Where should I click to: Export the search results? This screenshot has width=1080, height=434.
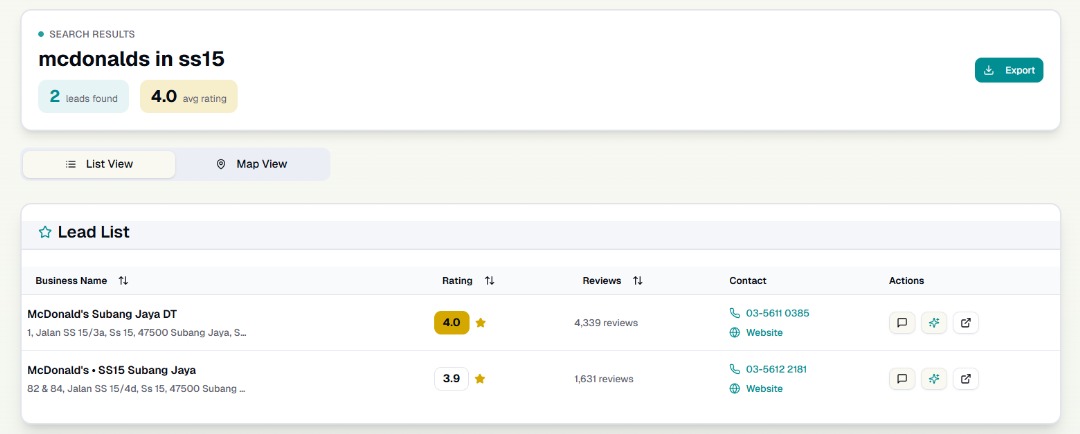[1008, 70]
